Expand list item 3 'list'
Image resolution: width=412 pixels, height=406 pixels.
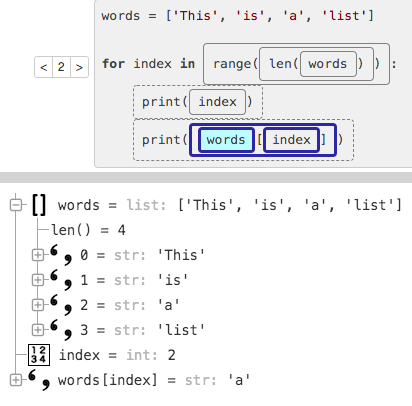(38, 330)
